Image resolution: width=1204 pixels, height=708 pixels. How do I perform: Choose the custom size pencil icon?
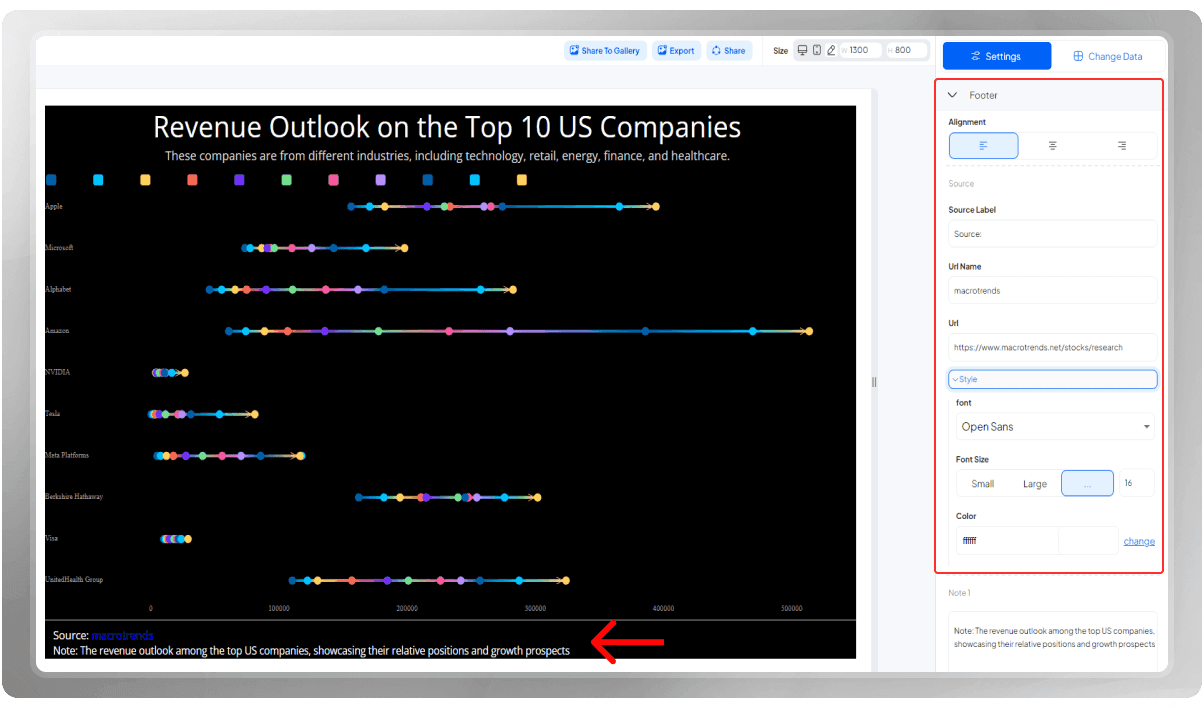coord(830,50)
